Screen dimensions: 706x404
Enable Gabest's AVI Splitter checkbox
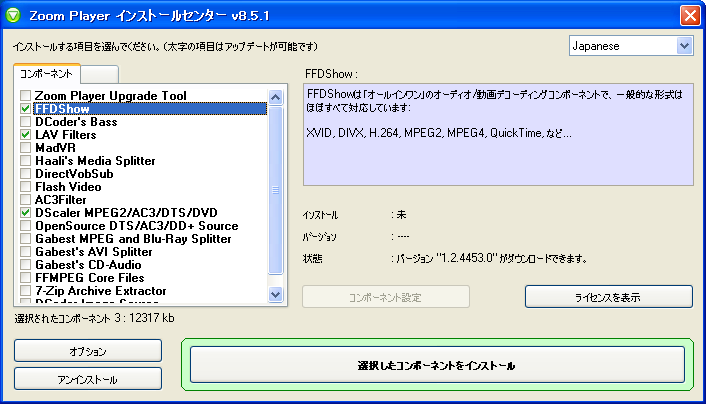[26, 252]
